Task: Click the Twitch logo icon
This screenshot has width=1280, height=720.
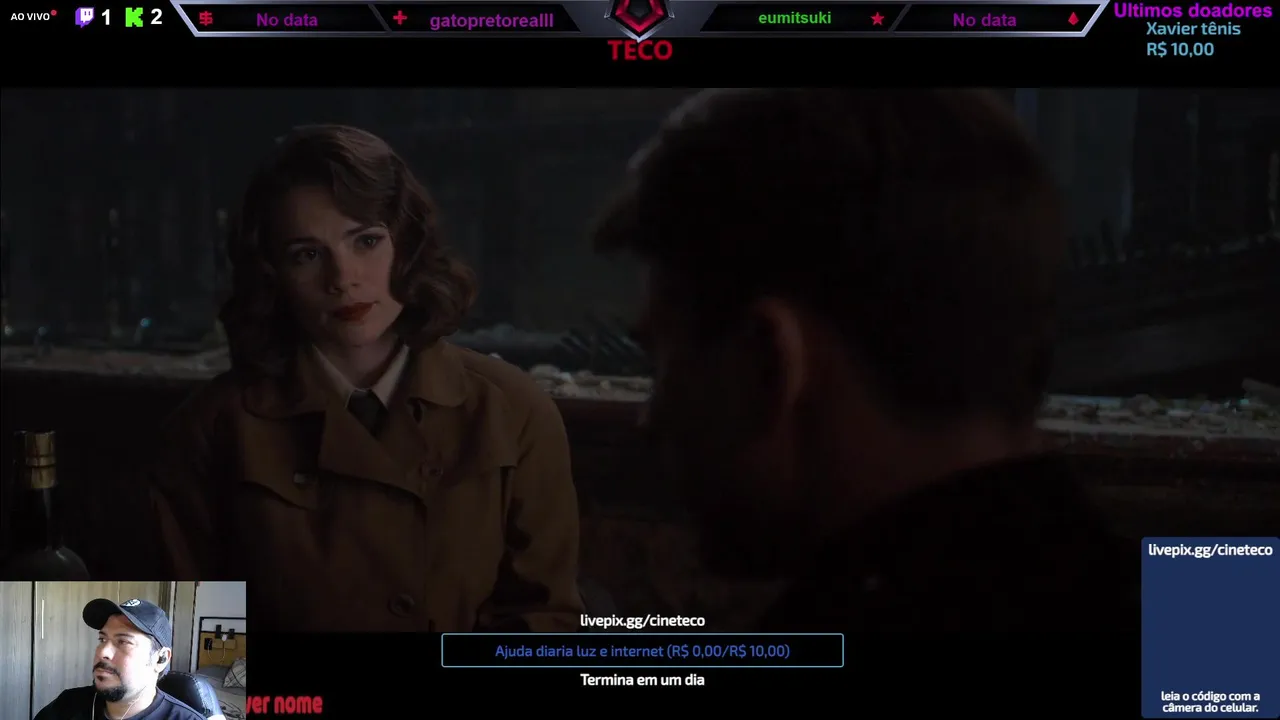Action: [85, 17]
